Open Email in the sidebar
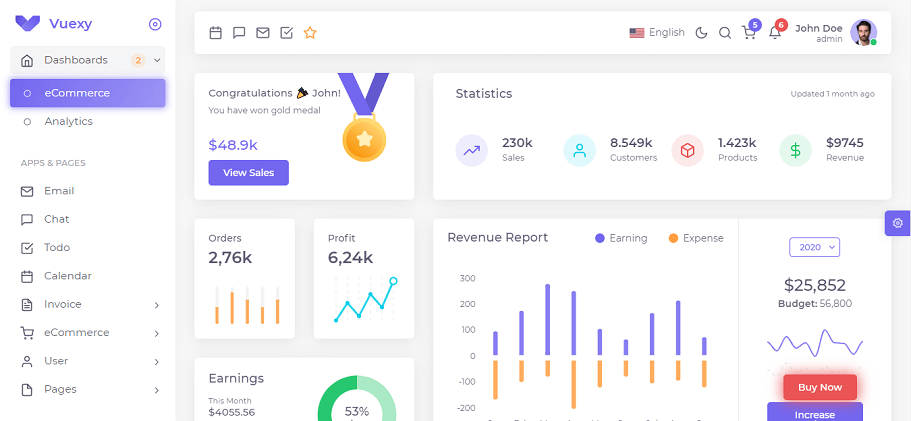The image size is (911, 421). click(88, 191)
